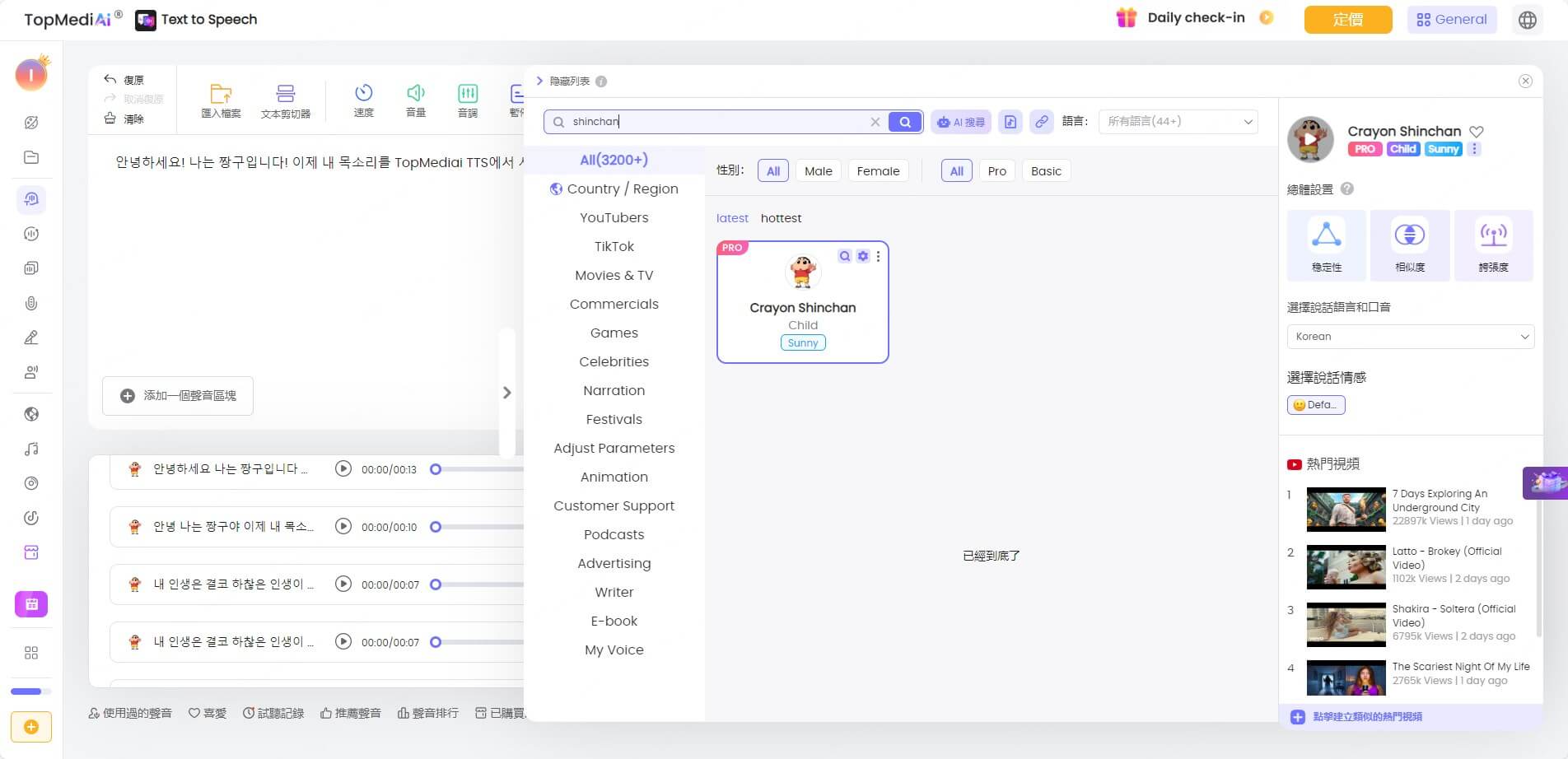The height and width of the screenshot is (759, 1568).
Task: Select the Pro voice filter
Action: [996, 171]
